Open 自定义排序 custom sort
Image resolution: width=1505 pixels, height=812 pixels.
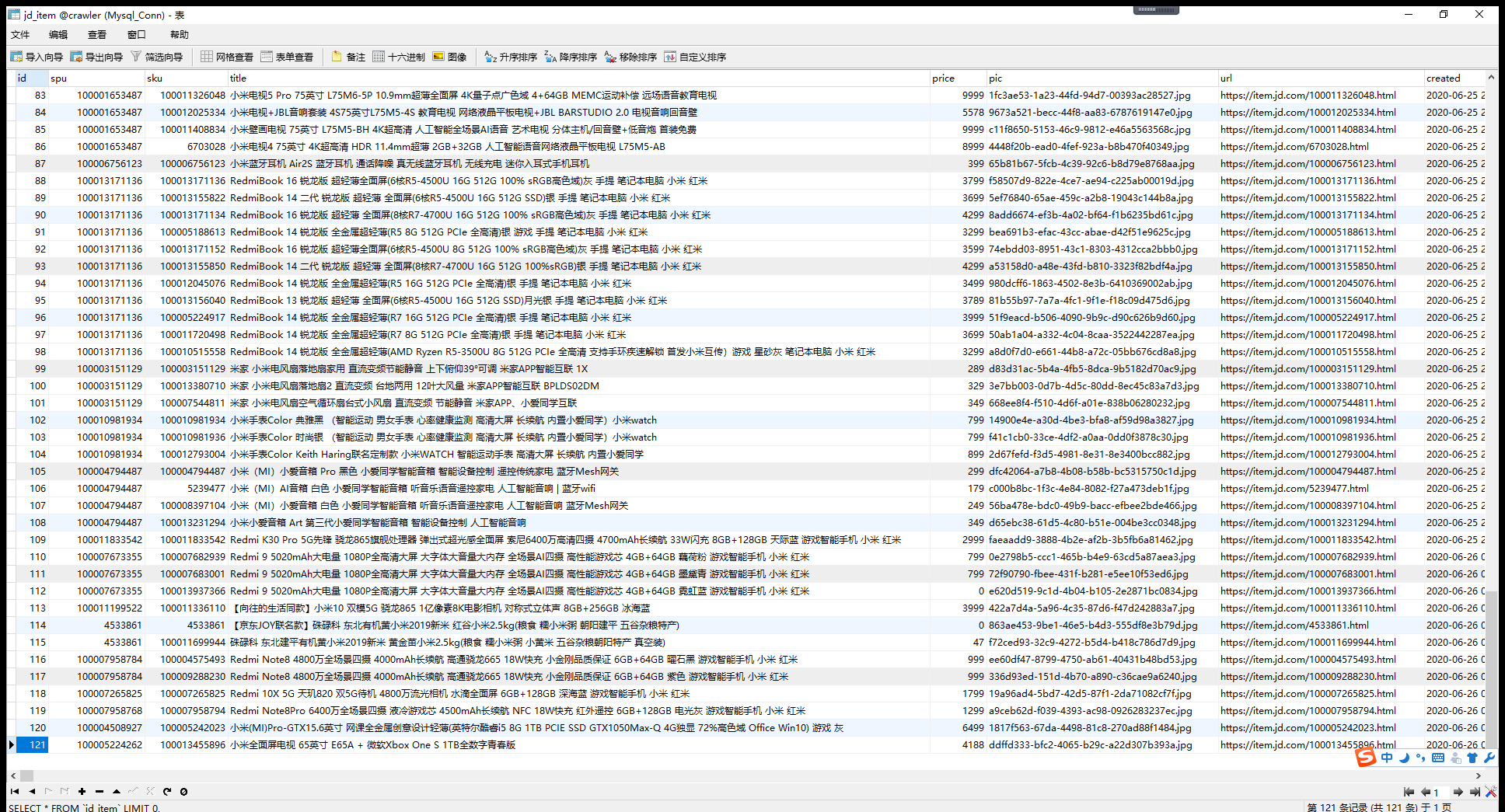[695, 57]
